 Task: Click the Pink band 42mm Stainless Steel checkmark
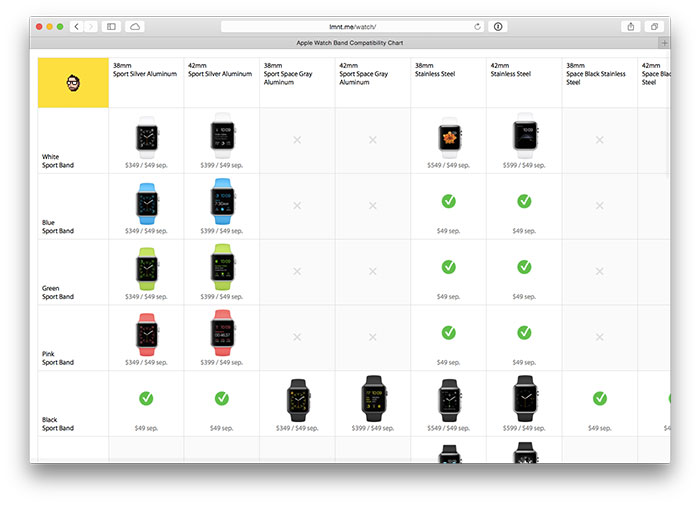[x=524, y=333]
